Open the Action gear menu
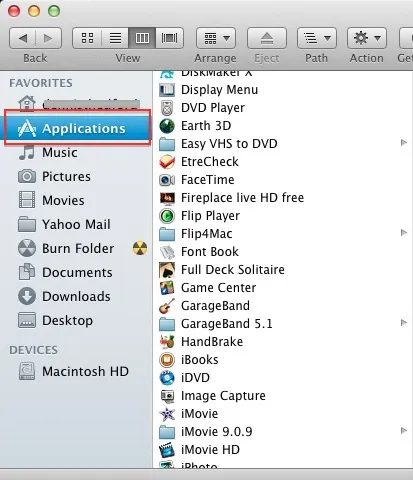The image size is (413, 480). click(367, 38)
